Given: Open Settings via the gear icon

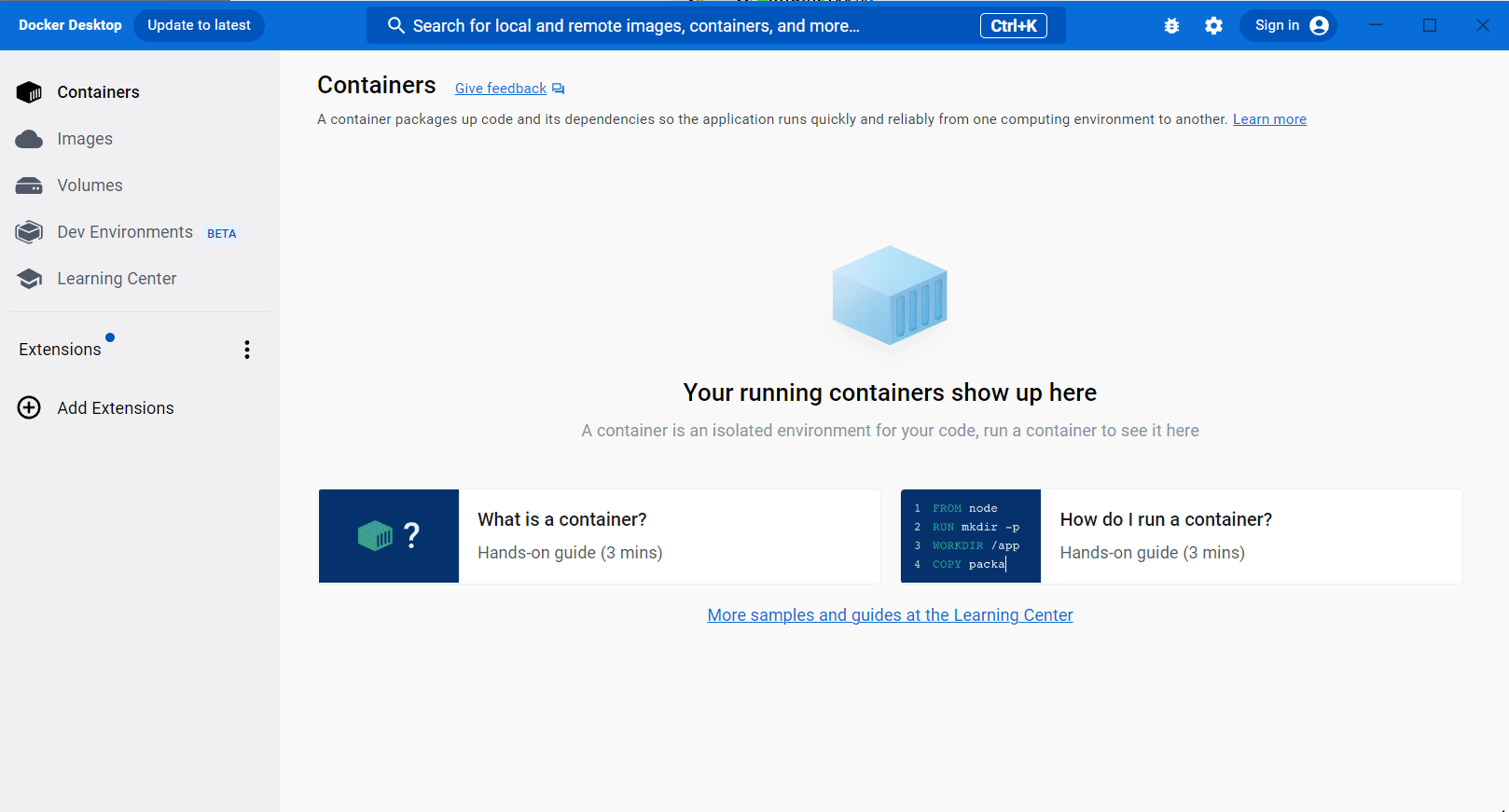Looking at the screenshot, I should click(1213, 26).
